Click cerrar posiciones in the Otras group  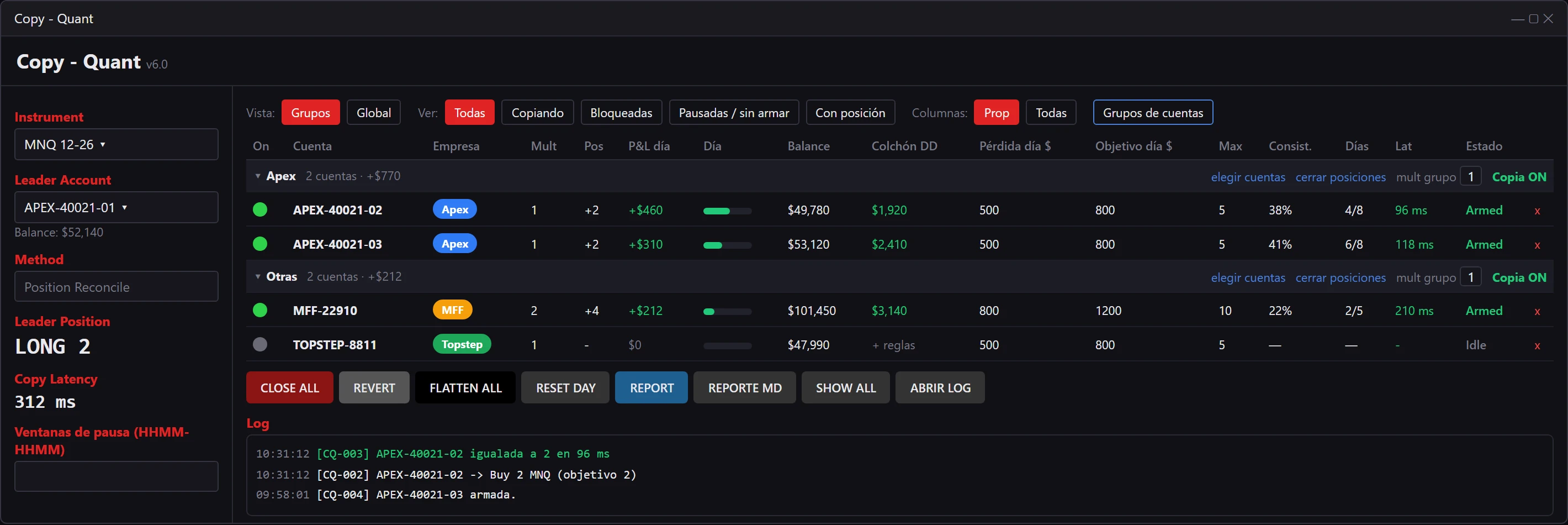coord(1341,278)
